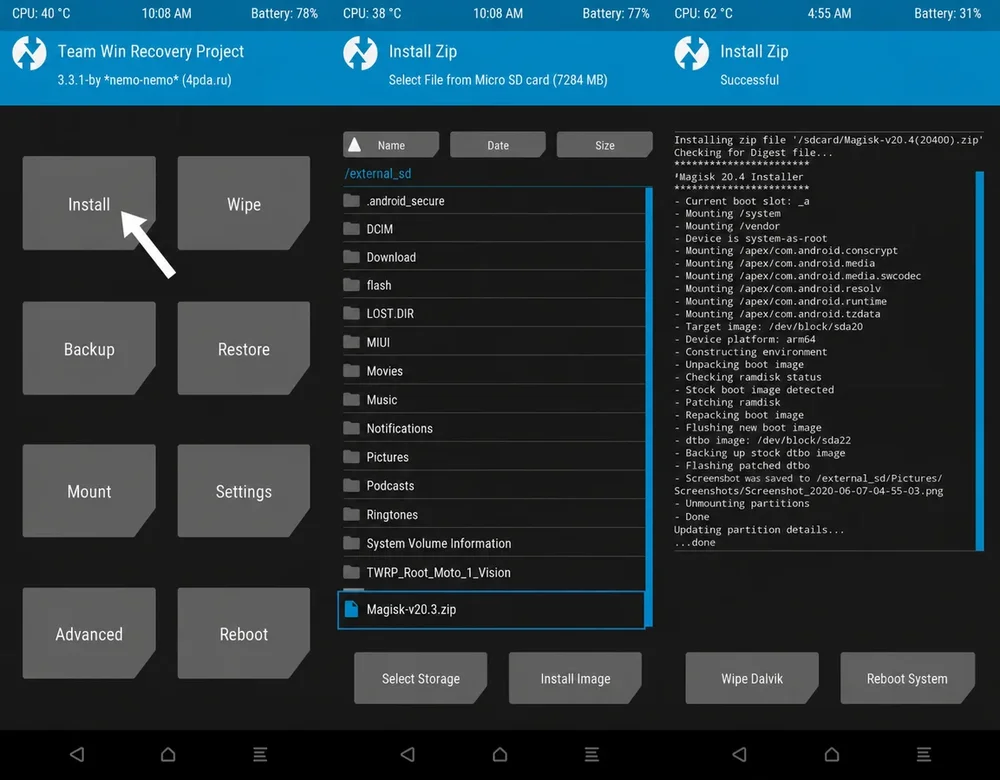1000x780 pixels.
Task: Click TWRP logo in Team Win Recovery header
Action: (x=29, y=53)
